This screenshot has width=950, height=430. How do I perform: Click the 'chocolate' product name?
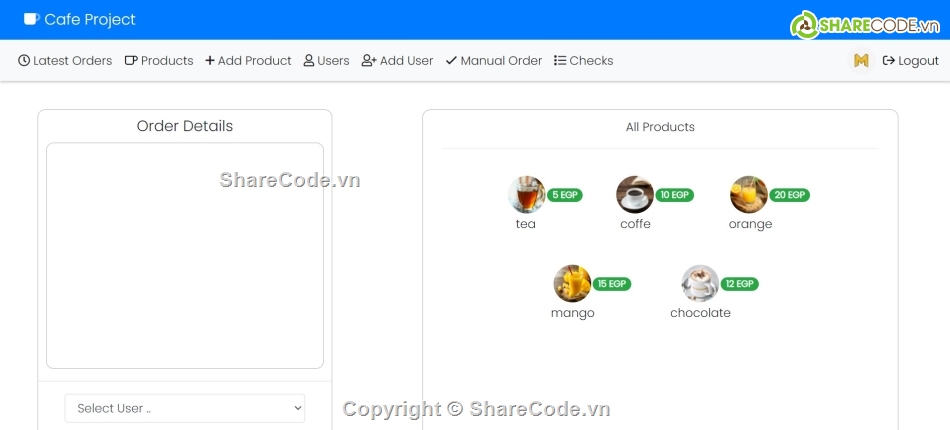(700, 313)
